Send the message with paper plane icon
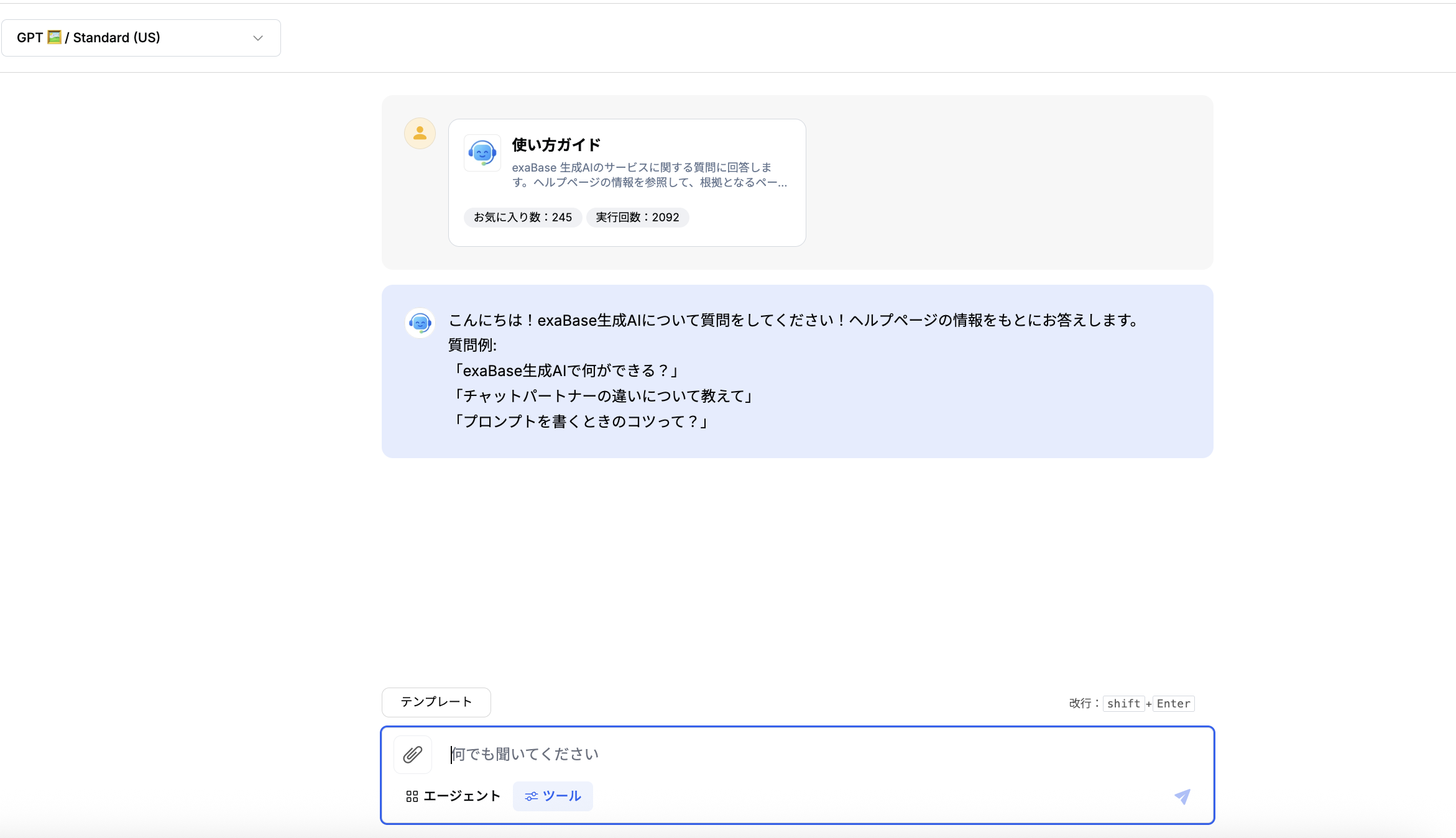Viewport: 1456px width, 838px height. [1182, 796]
